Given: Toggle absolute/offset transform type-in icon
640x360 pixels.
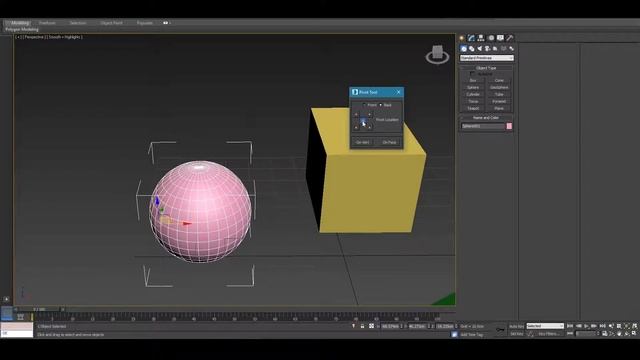Looking at the screenshot, I should (371, 326).
